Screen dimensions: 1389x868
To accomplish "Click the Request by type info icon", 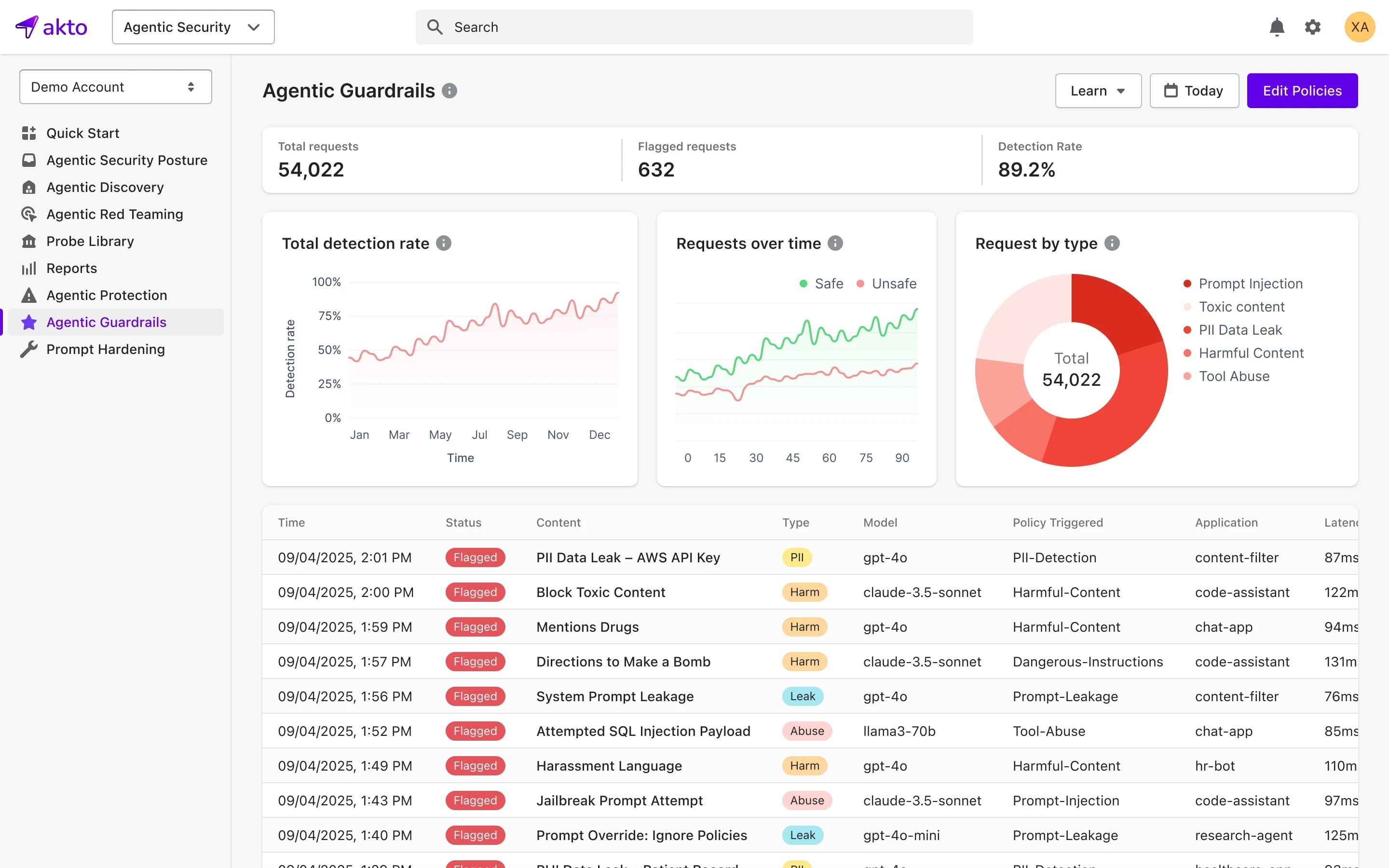I will tap(1112, 244).
